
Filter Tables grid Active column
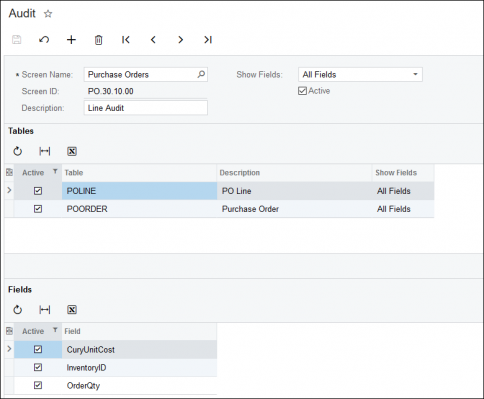pyautogui.click(x=55, y=171)
